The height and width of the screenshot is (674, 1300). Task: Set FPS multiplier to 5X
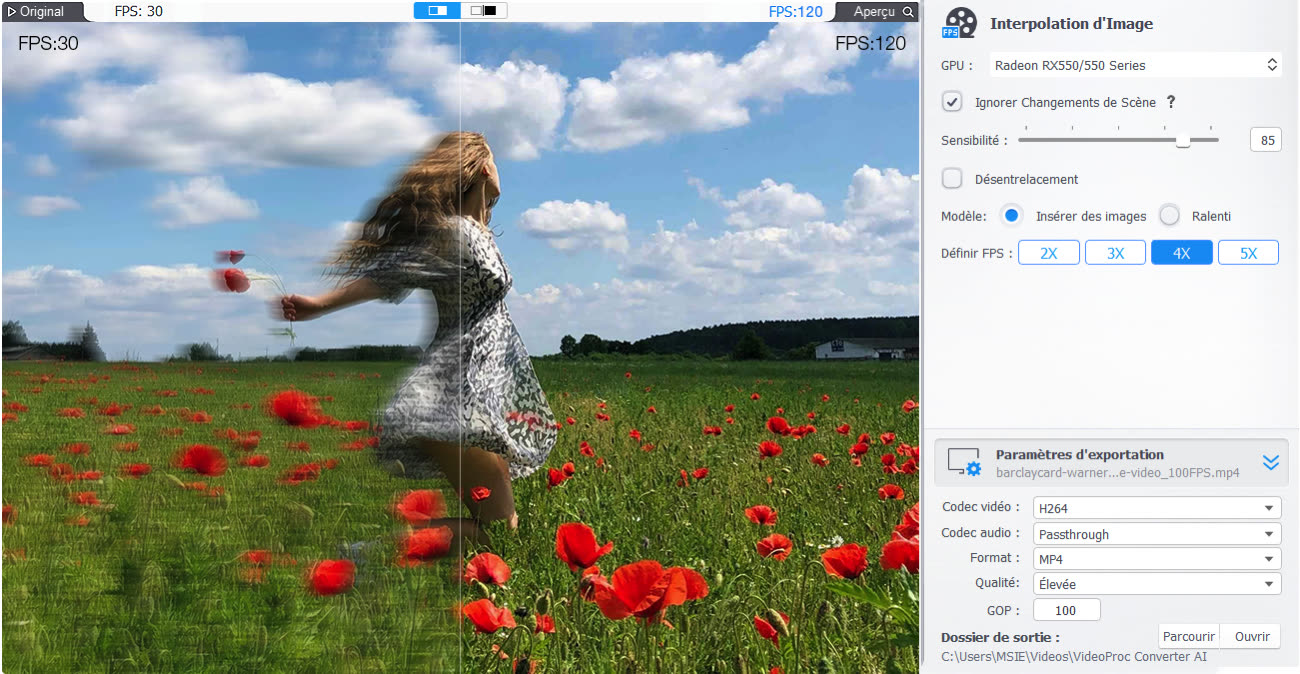click(x=1247, y=253)
